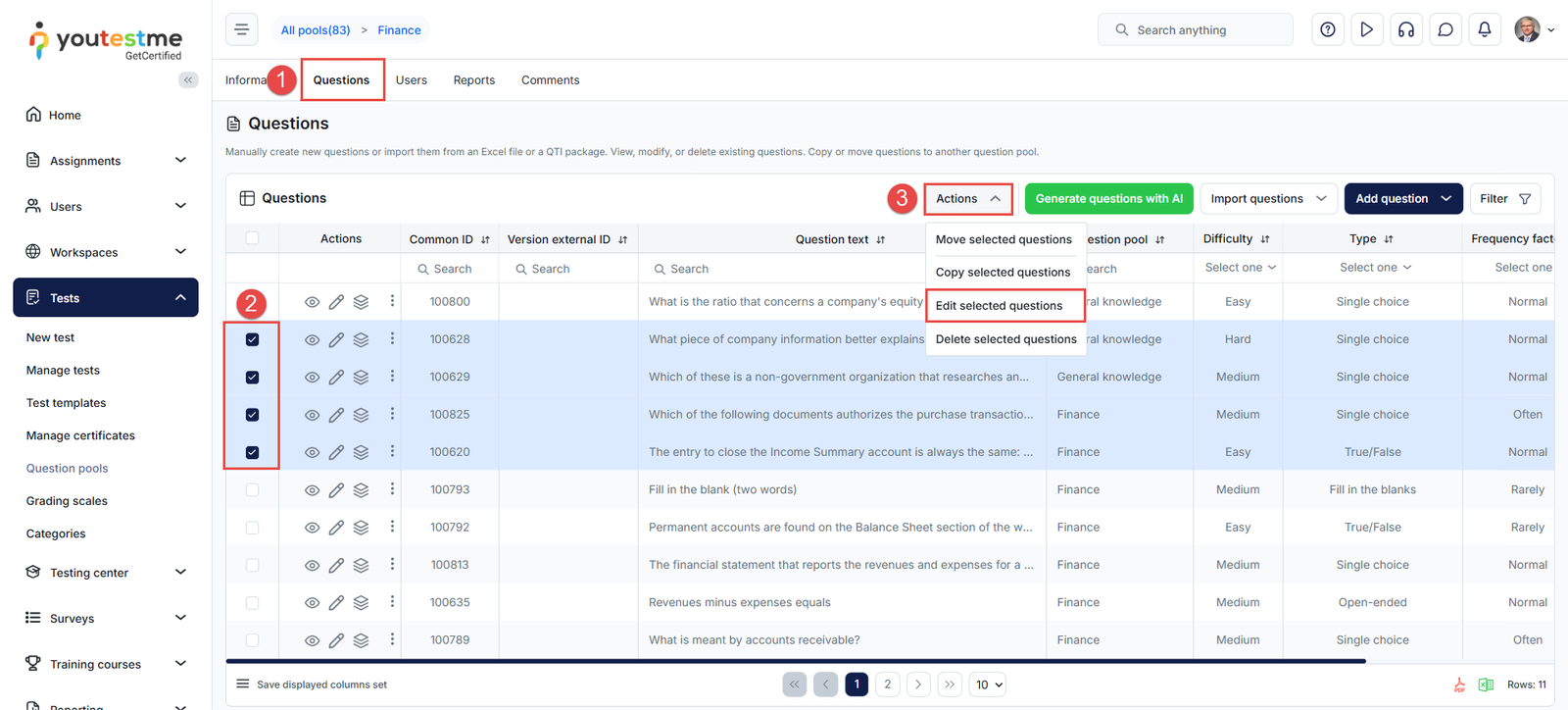Open the Import questions dropdown
Screen dimensions: 1568x710
[x=1268, y=198]
